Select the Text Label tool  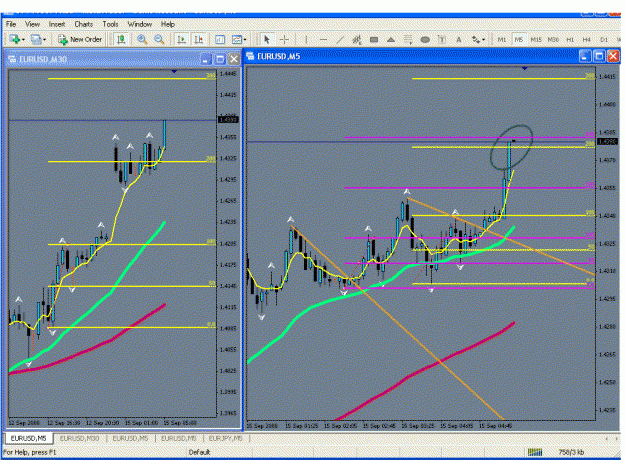coord(442,39)
